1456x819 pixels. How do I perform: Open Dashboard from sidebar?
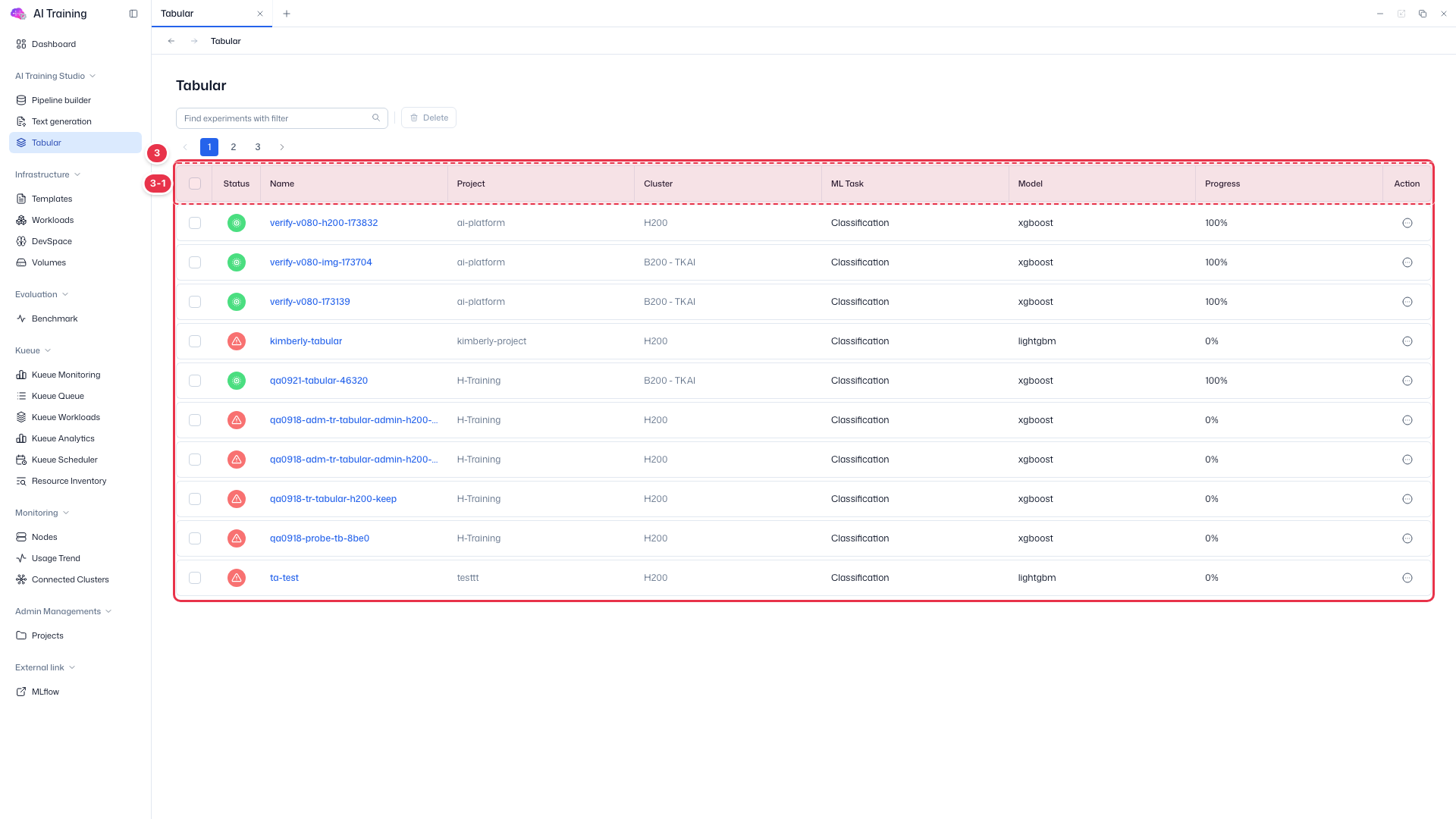pos(53,44)
